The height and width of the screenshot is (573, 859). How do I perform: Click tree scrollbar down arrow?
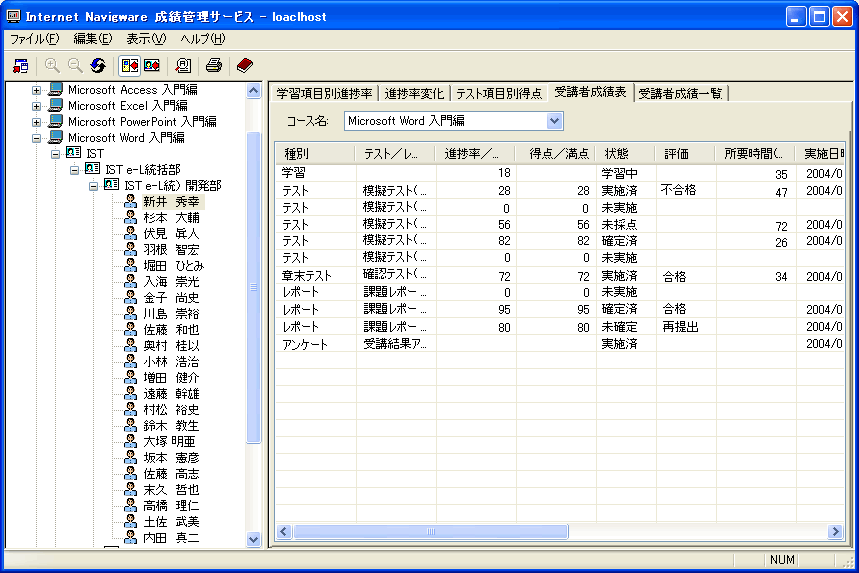(x=254, y=539)
